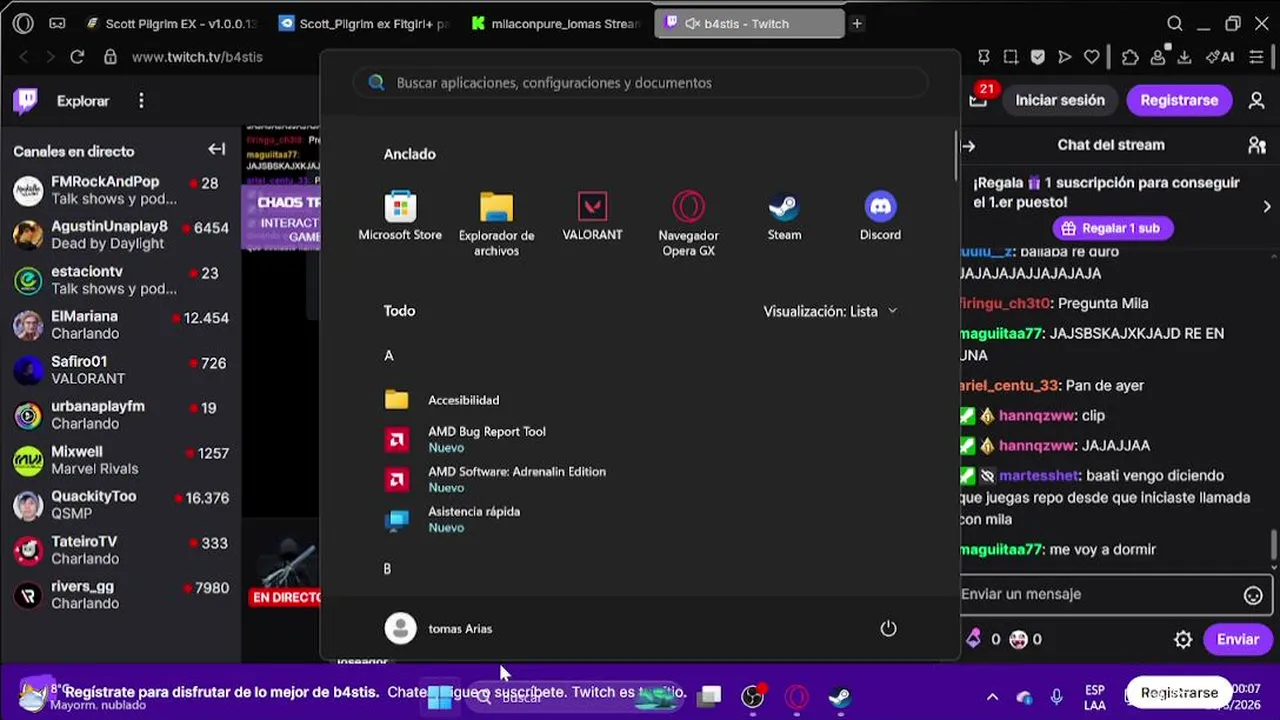Open chat community users icon
This screenshot has width=1280, height=720.
tap(1257, 145)
